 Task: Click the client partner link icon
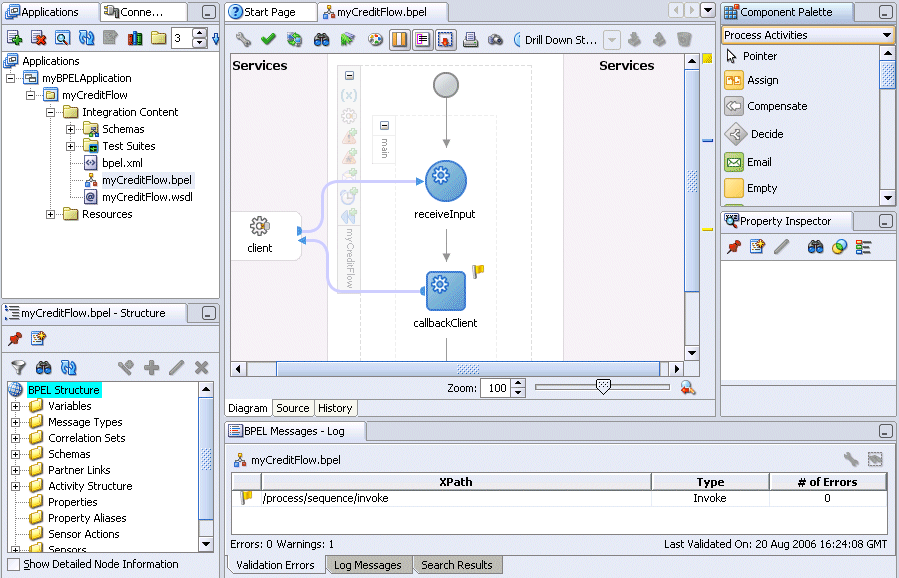(x=260, y=228)
